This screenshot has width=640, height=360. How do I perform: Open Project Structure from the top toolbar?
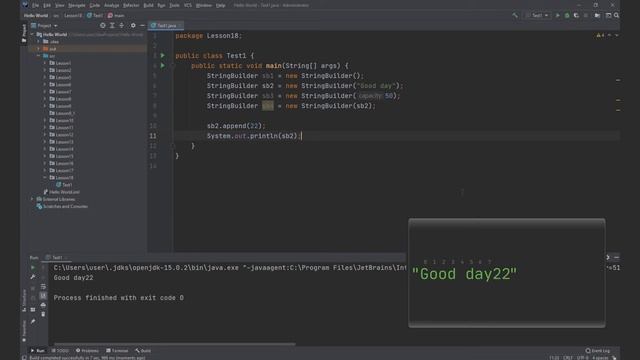click(x=597, y=16)
